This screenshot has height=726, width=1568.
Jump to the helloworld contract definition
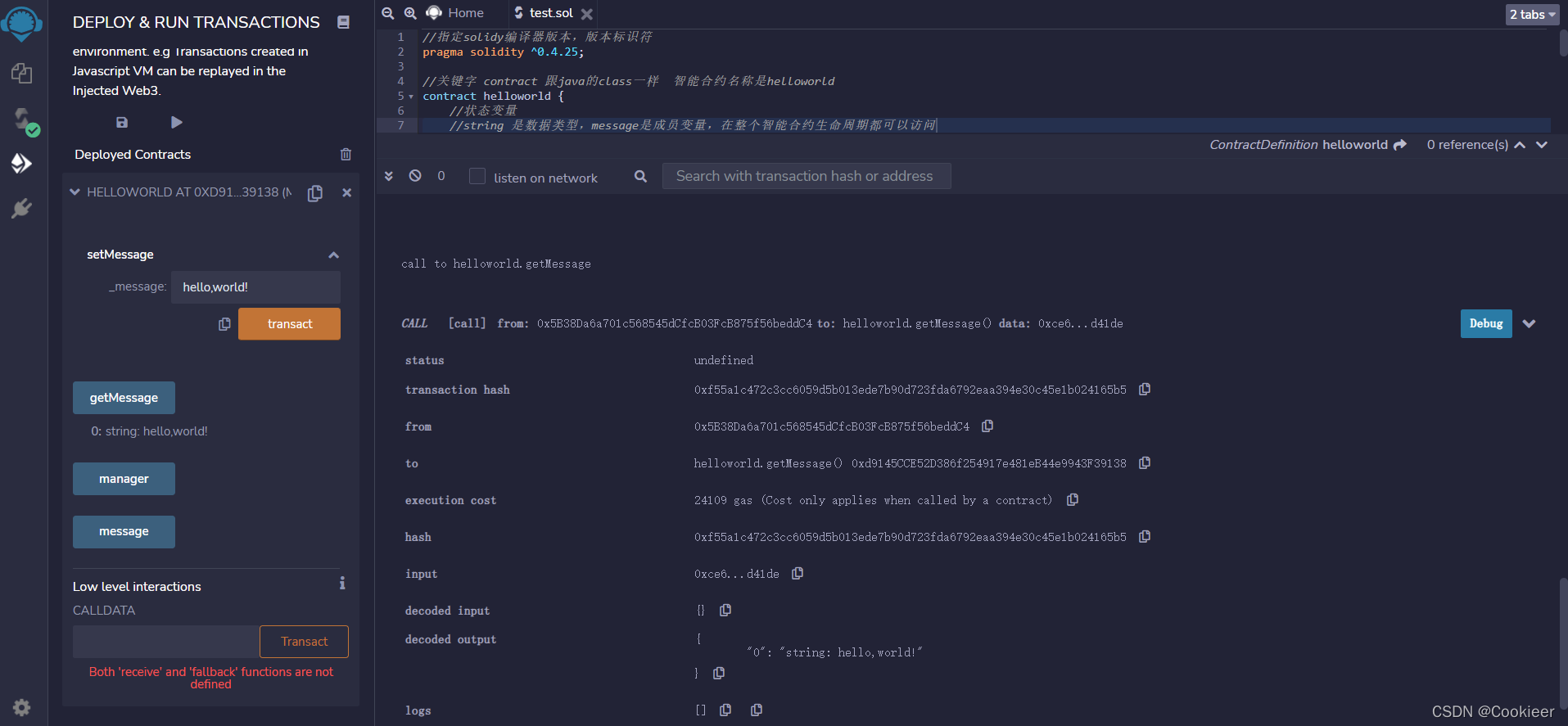click(x=1400, y=145)
